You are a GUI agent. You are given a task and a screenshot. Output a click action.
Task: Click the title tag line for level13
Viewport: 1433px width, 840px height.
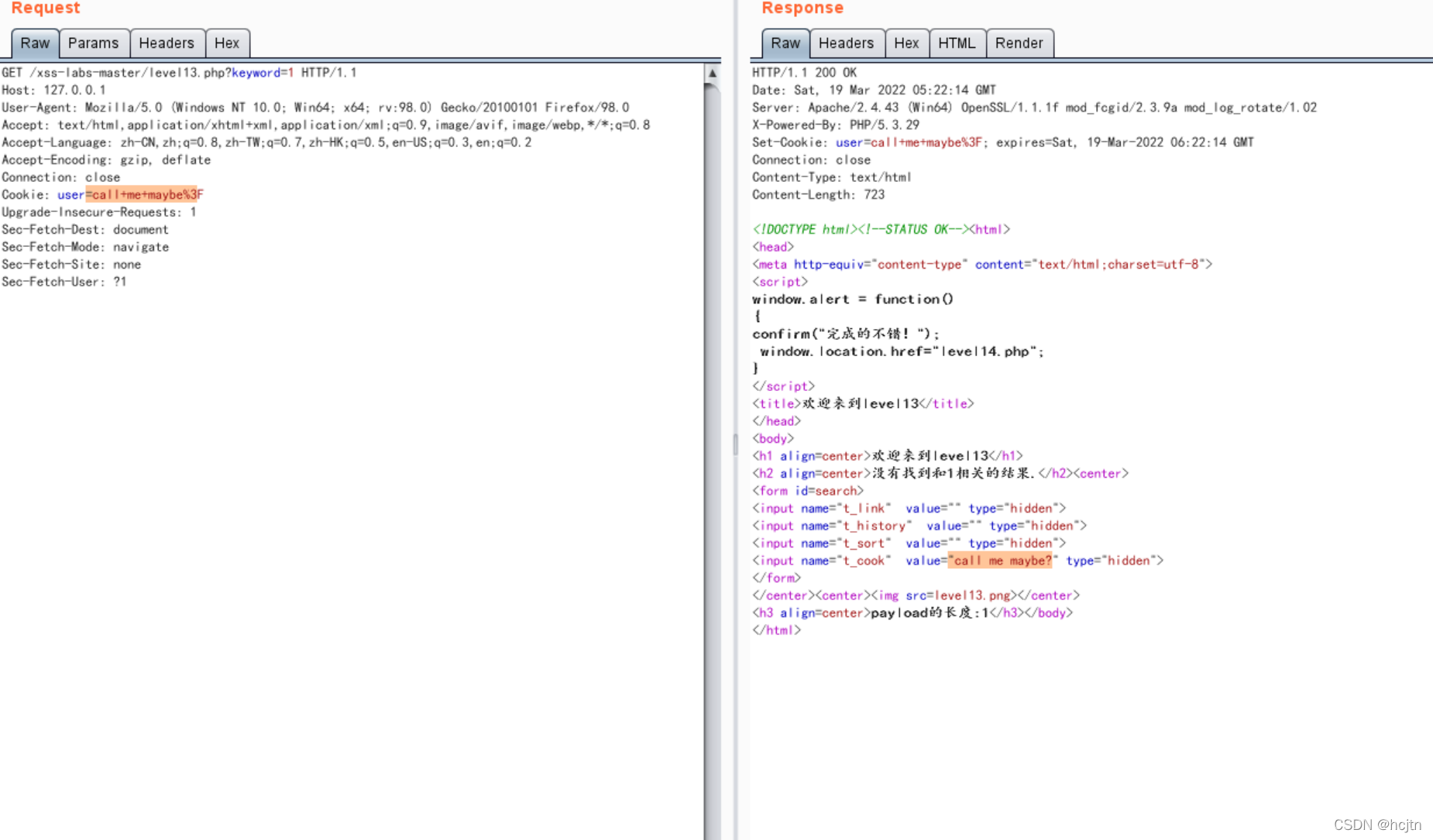pyautogui.click(x=863, y=403)
